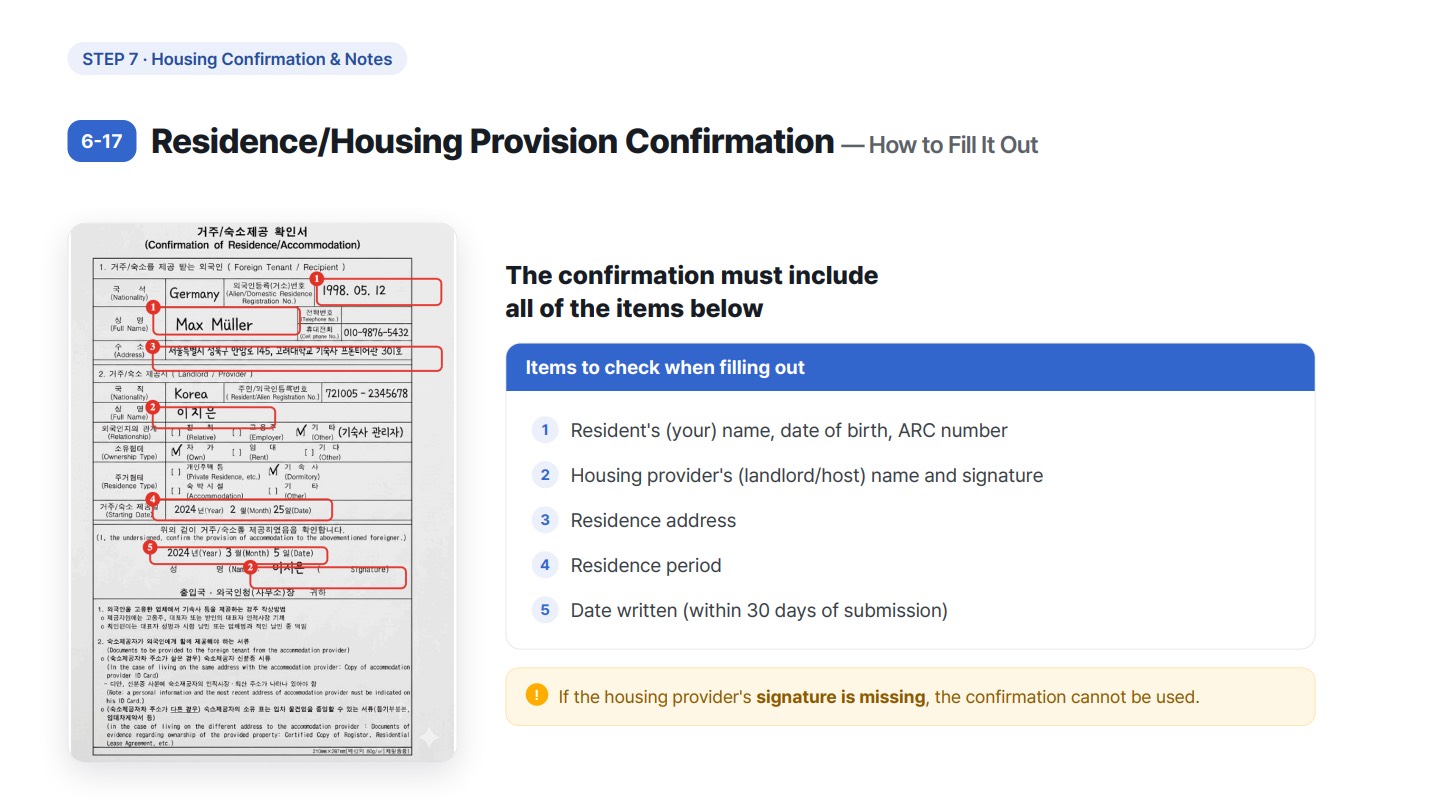Click the Max Müller full name field
Viewport: 1440px width, 810px height.
tap(225, 321)
